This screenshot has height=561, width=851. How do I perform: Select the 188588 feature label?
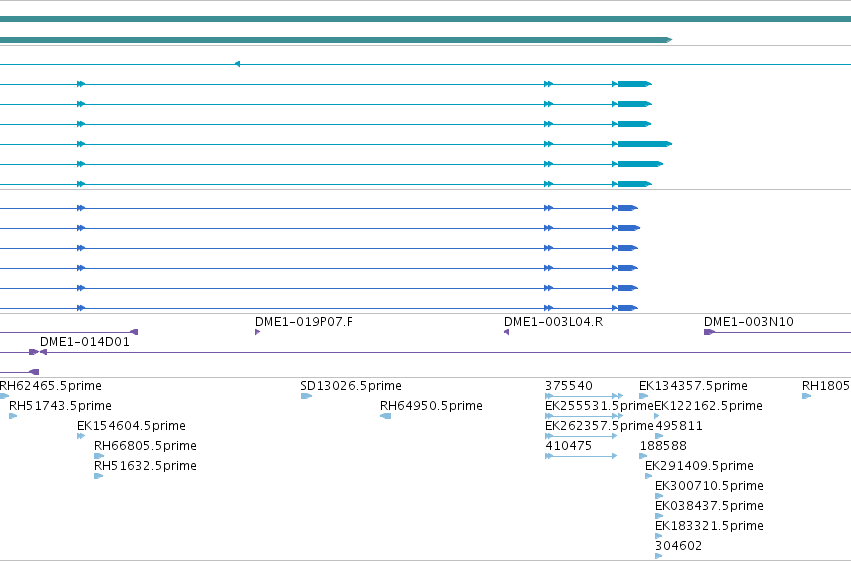tap(663, 446)
